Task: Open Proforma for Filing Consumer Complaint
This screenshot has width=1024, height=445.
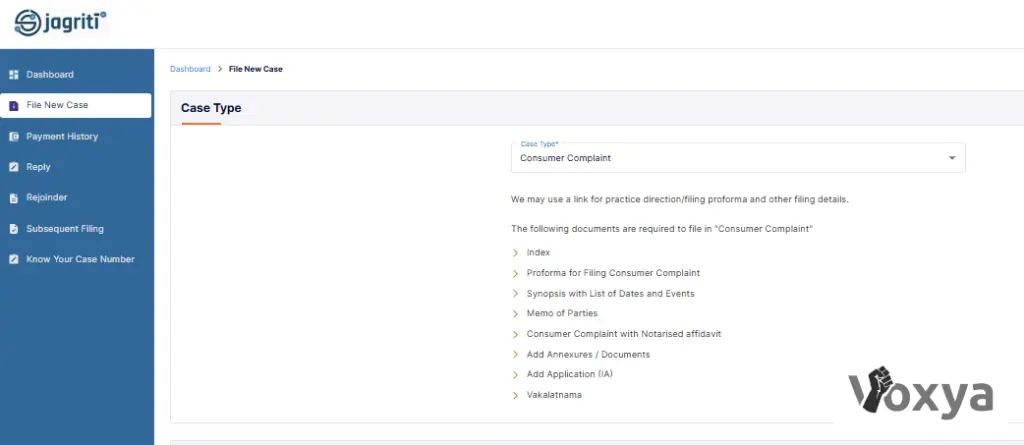Action: point(613,273)
